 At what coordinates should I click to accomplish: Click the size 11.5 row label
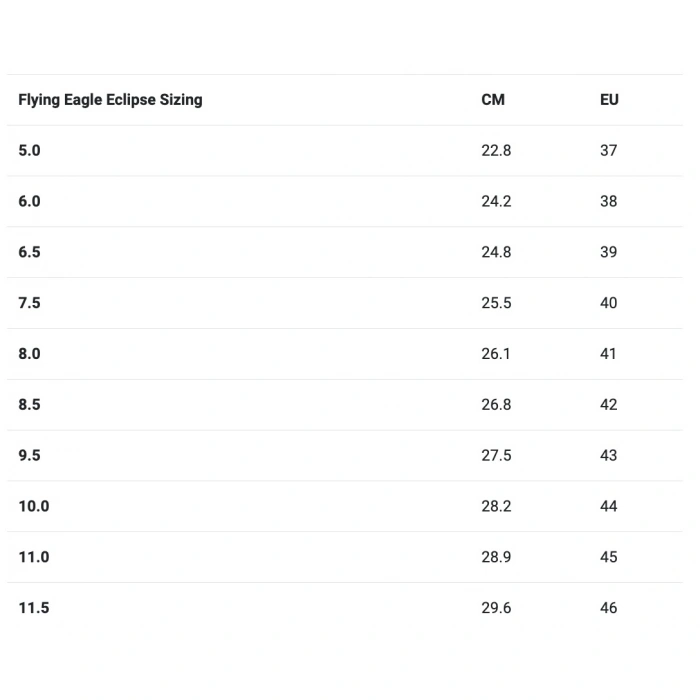[34, 608]
